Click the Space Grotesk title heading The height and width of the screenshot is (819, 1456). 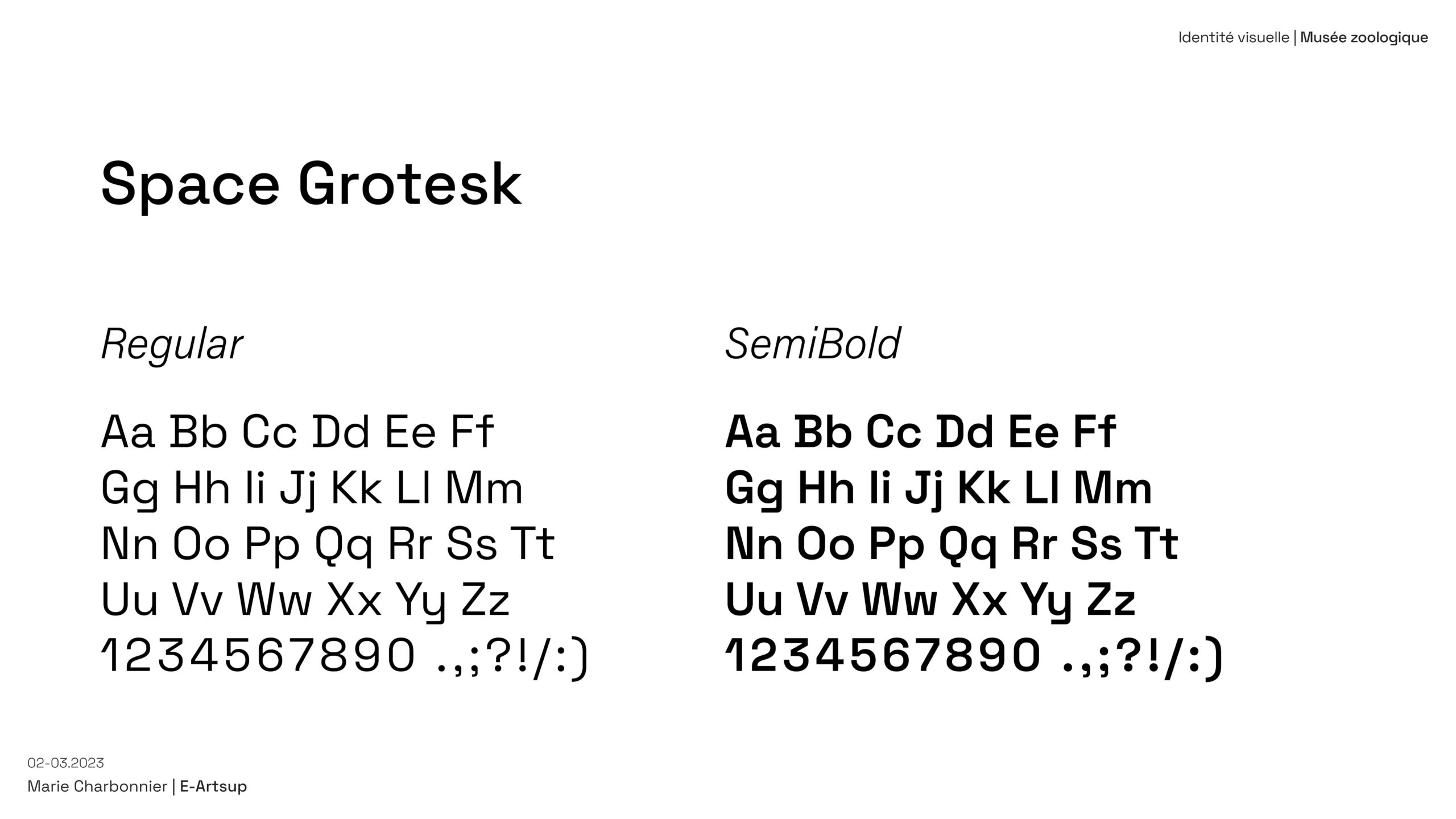tap(311, 184)
